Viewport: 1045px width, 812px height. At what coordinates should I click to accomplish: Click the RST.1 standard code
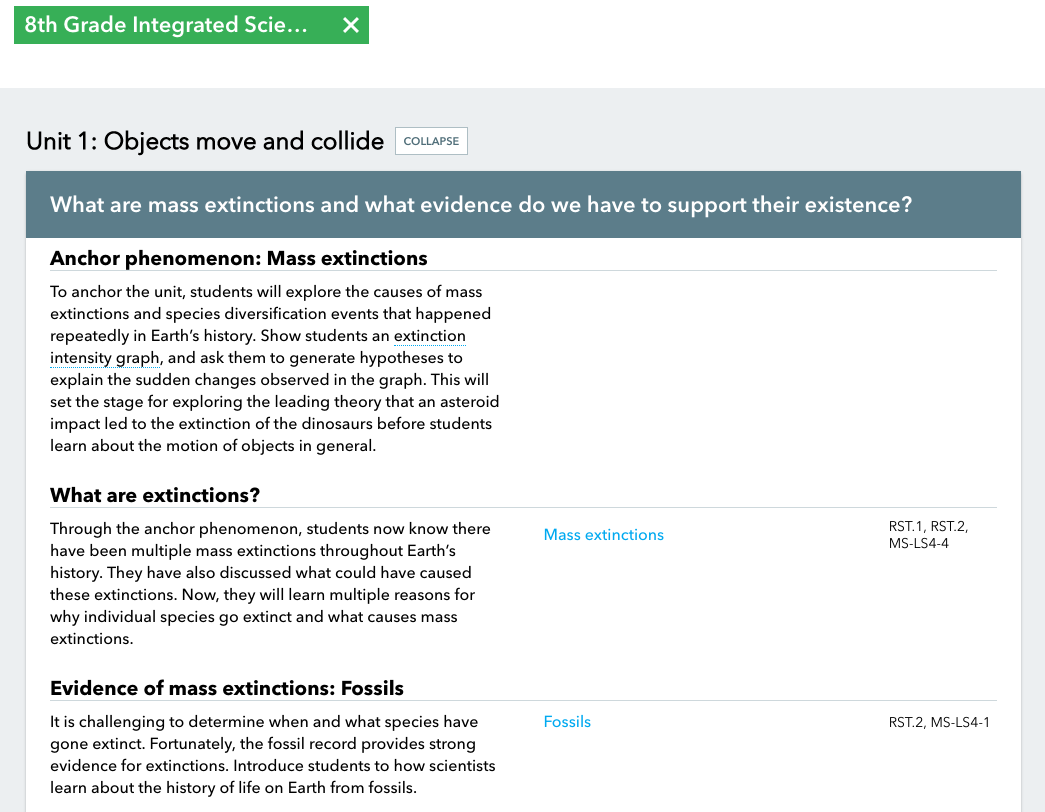pos(906,527)
